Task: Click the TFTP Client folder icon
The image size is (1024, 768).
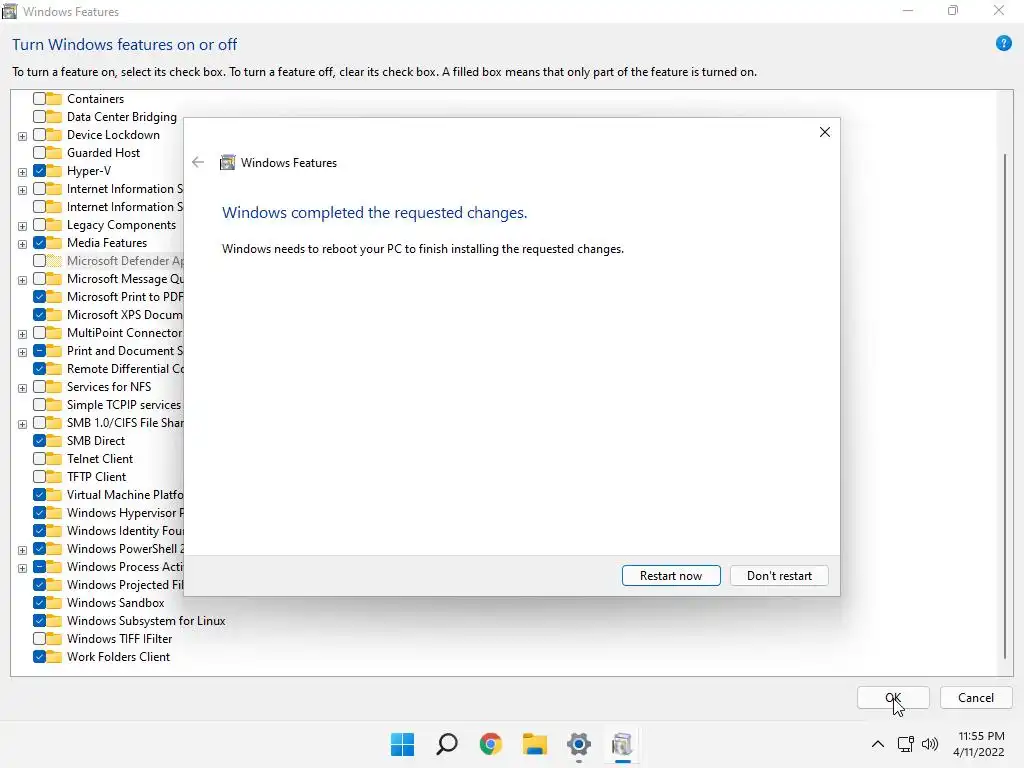Action: pos(54,477)
